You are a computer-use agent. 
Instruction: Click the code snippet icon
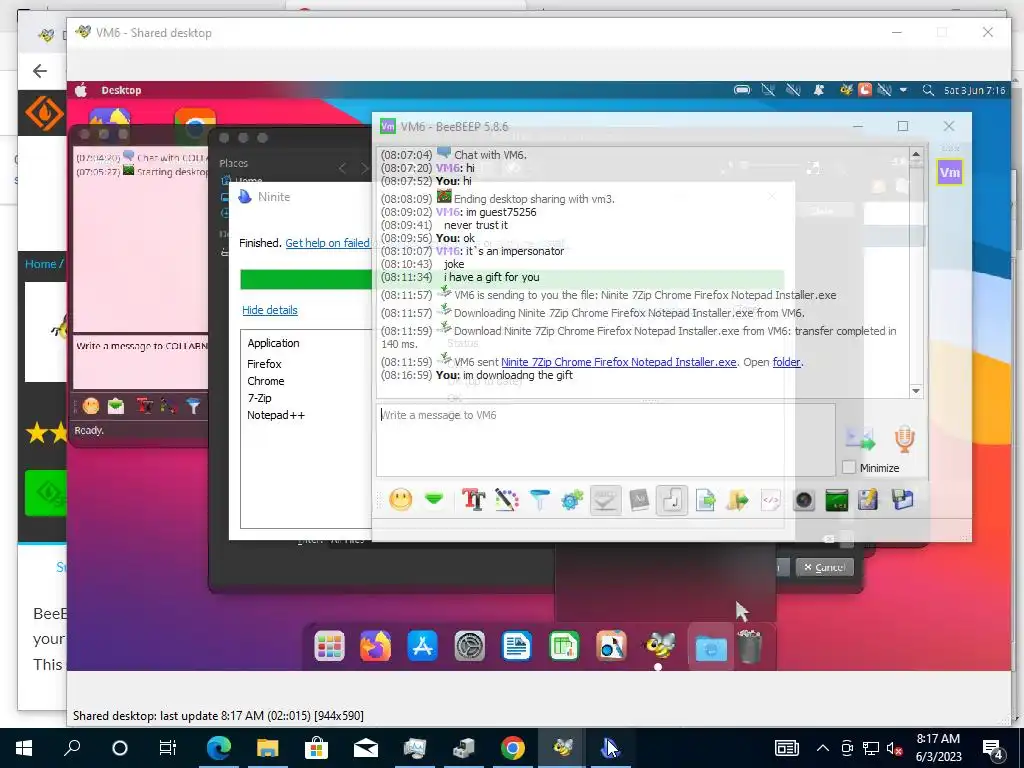(x=771, y=500)
